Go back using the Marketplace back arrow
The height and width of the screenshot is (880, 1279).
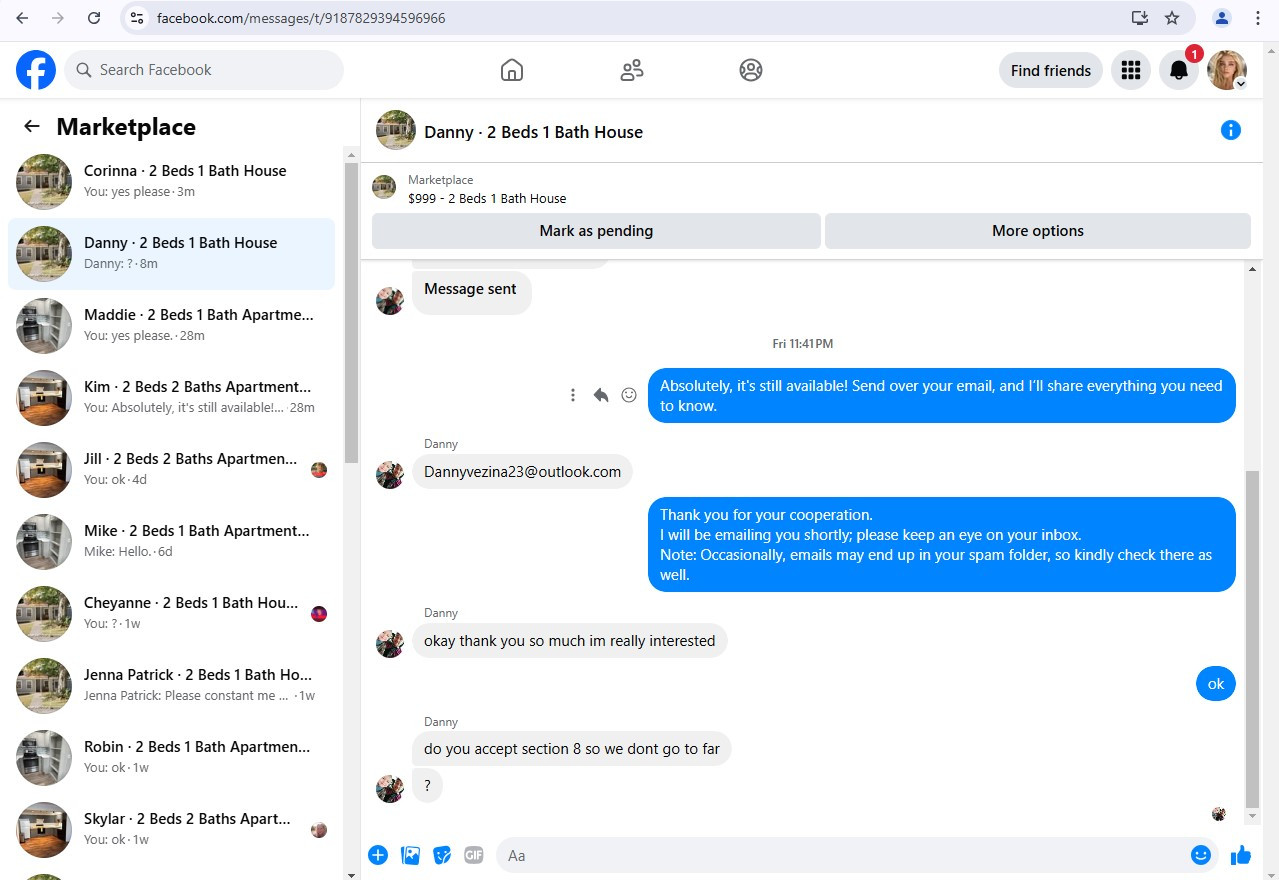click(x=32, y=126)
